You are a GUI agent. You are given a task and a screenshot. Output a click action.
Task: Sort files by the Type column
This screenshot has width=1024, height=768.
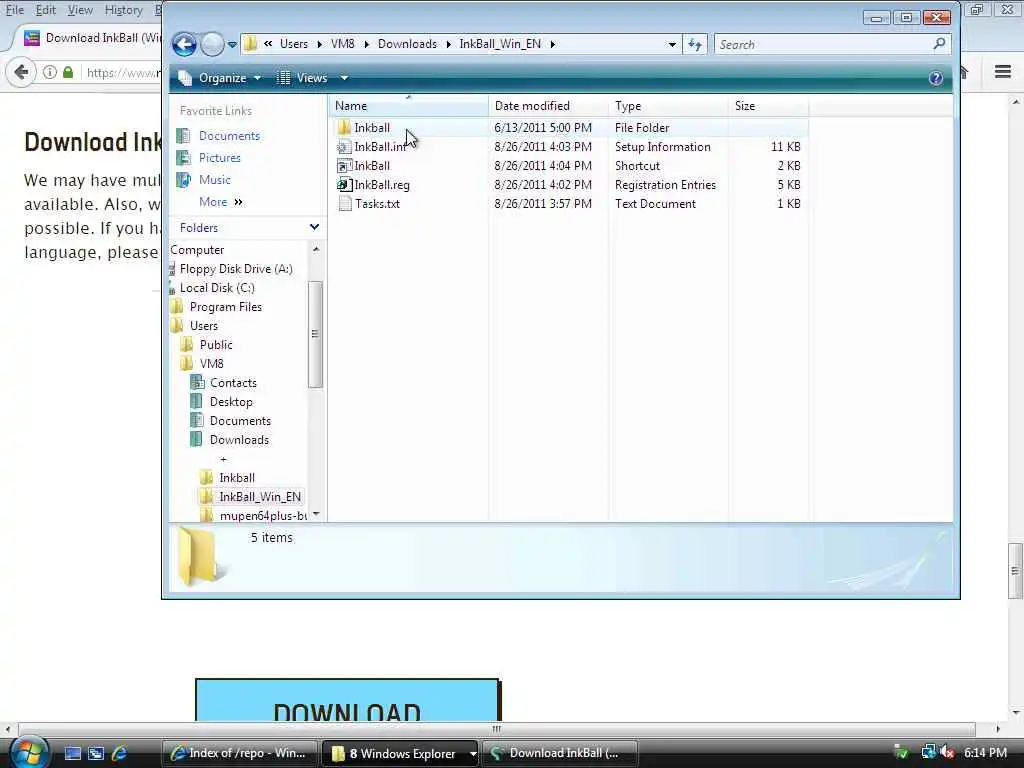pos(669,106)
